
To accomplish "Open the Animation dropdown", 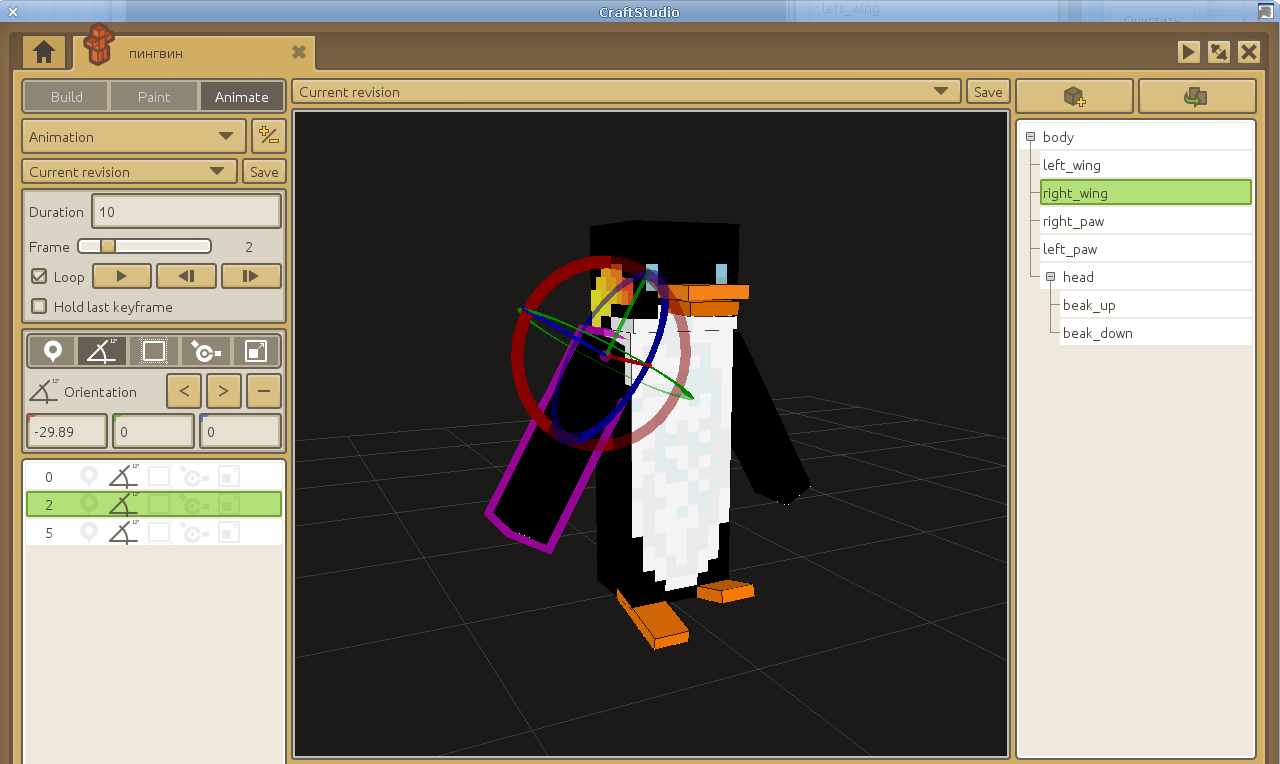I will [x=133, y=136].
